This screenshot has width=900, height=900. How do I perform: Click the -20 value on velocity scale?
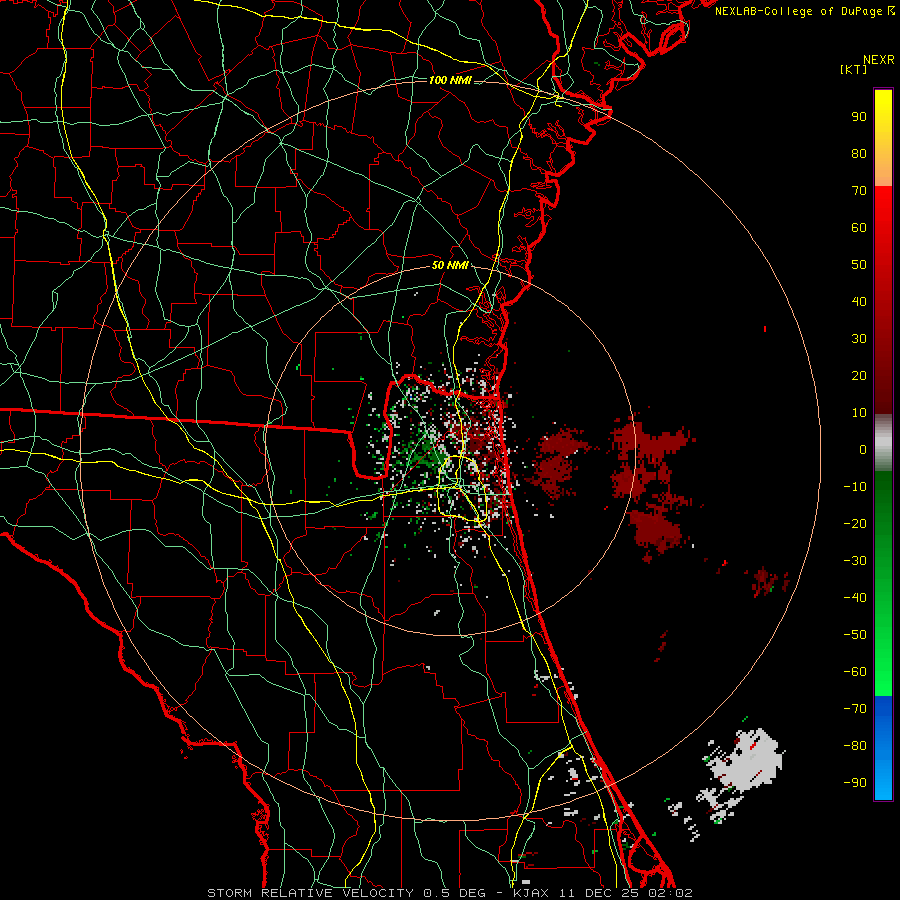(x=855, y=523)
